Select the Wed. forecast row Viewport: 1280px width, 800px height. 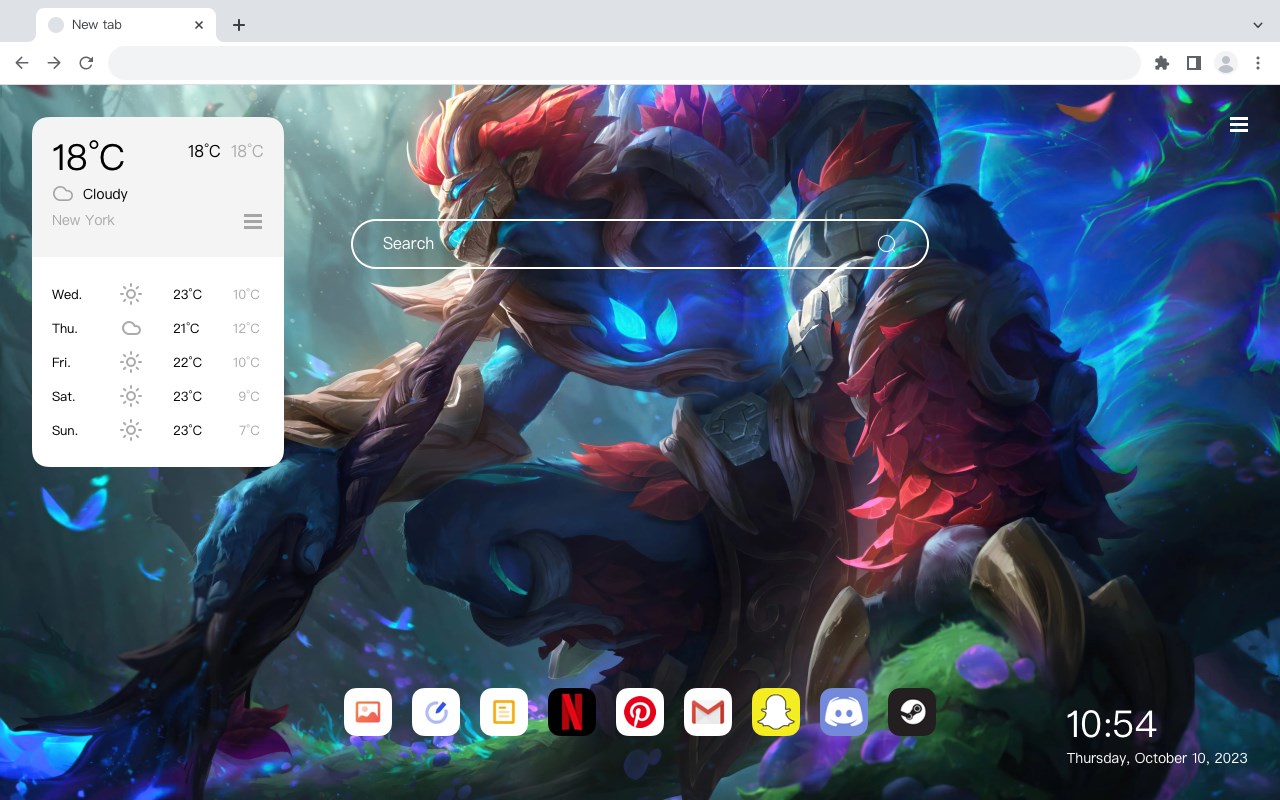tap(158, 294)
